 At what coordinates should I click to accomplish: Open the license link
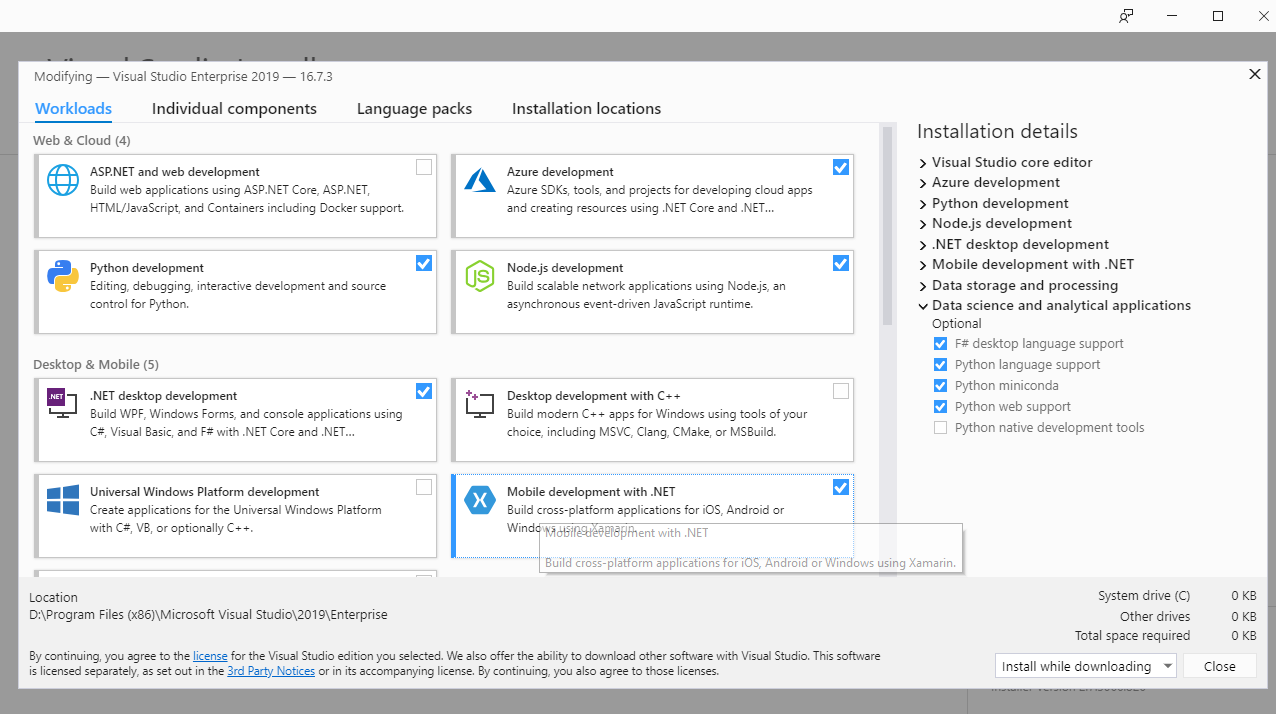click(x=210, y=656)
